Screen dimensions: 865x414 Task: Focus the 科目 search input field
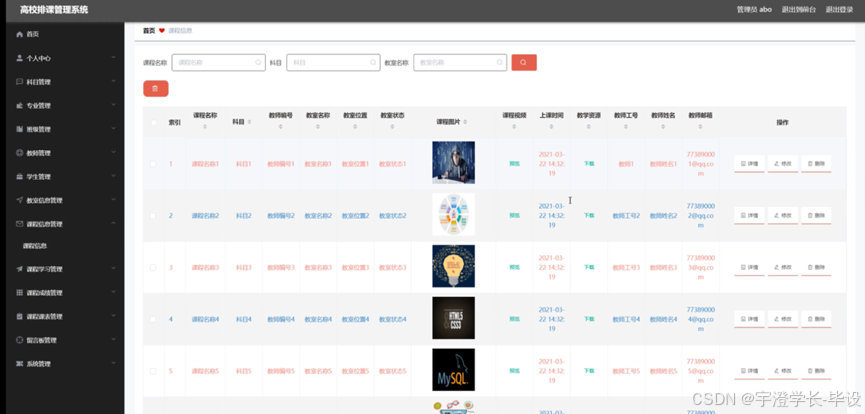(333, 62)
